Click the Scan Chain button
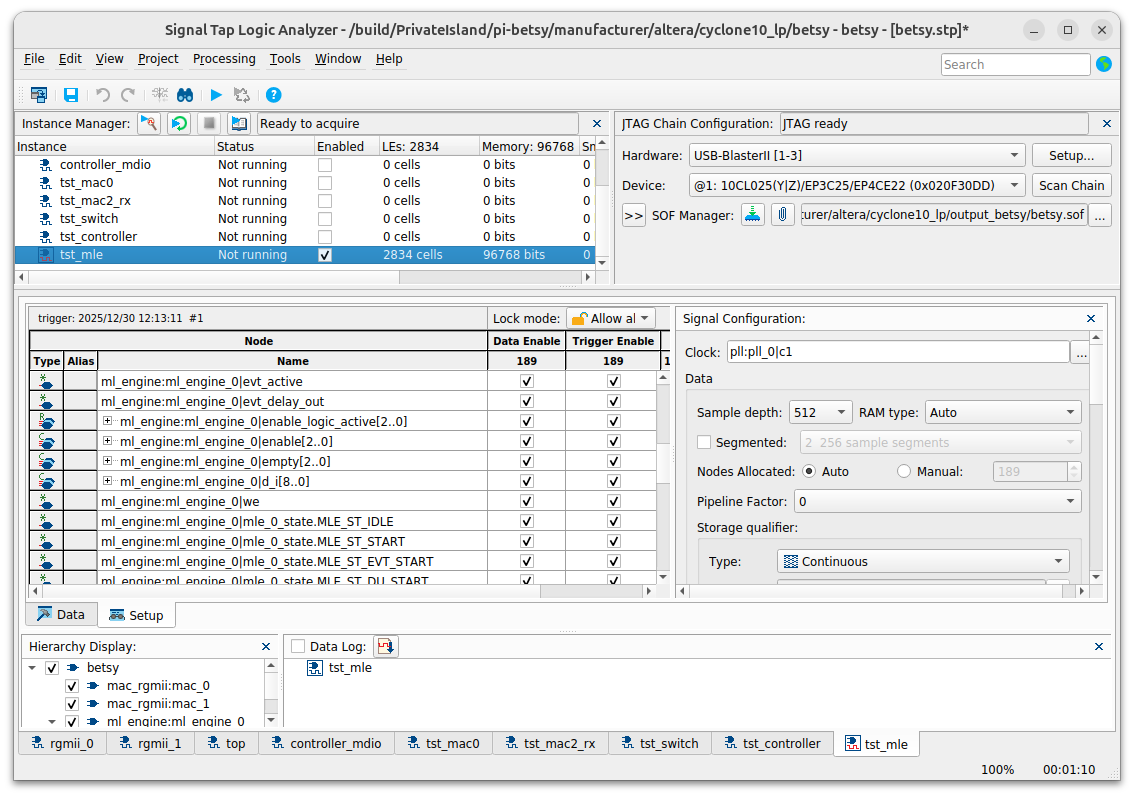The width and height of the screenshot is (1134, 797). (x=1071, y=186)
